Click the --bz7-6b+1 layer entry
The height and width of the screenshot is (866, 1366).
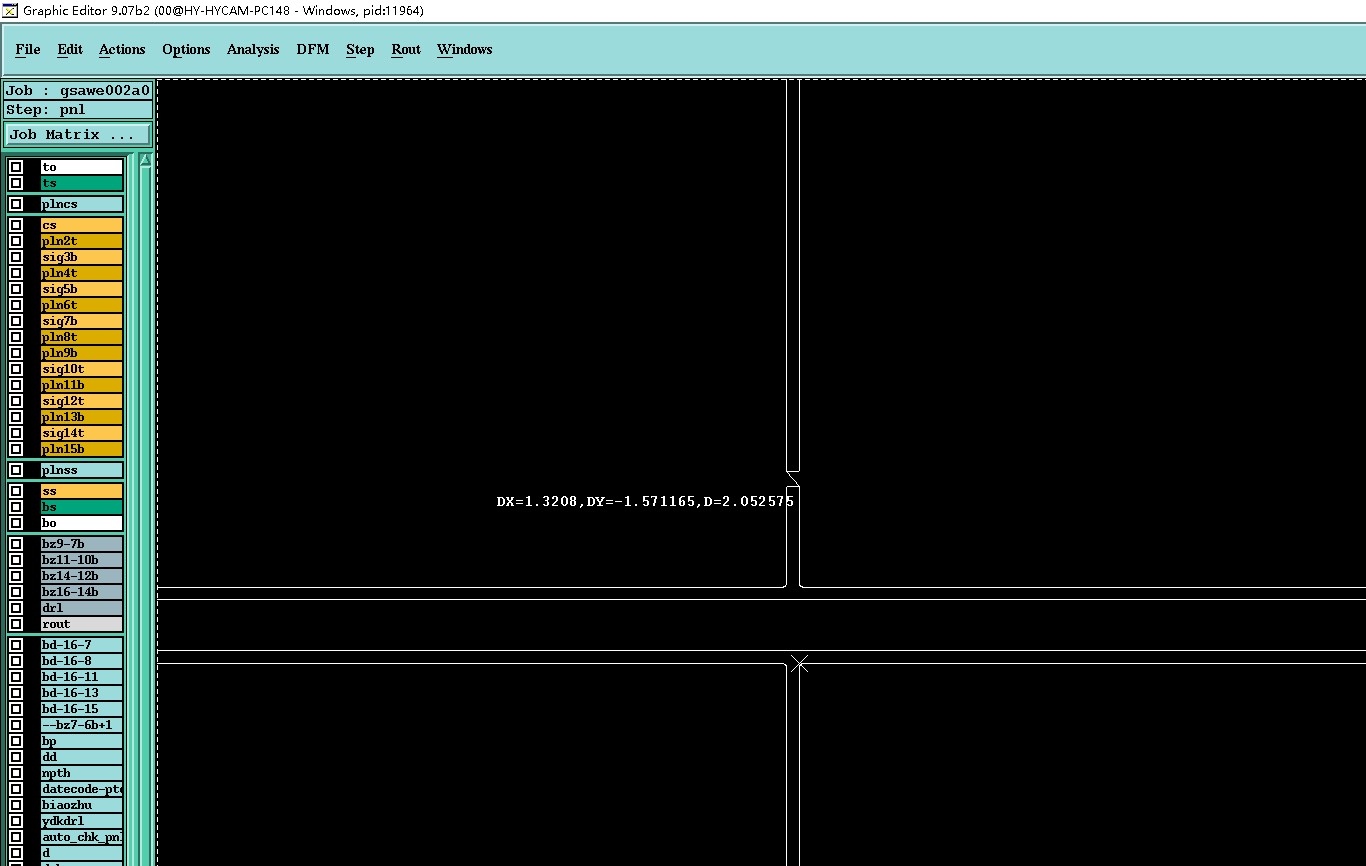click(x=82, y=725)
